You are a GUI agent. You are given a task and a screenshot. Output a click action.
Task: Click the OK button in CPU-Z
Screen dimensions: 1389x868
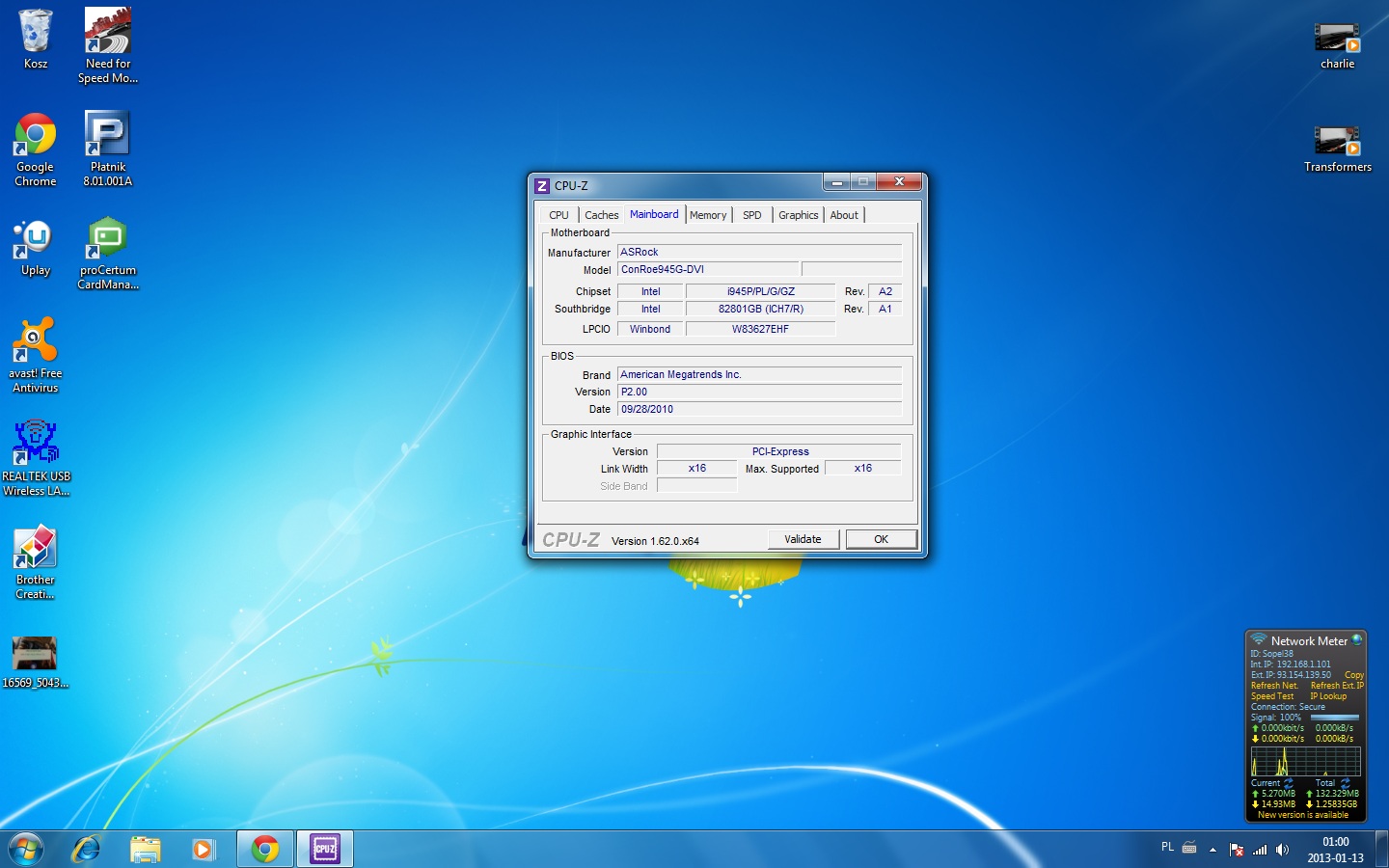(x=882, y=539)
